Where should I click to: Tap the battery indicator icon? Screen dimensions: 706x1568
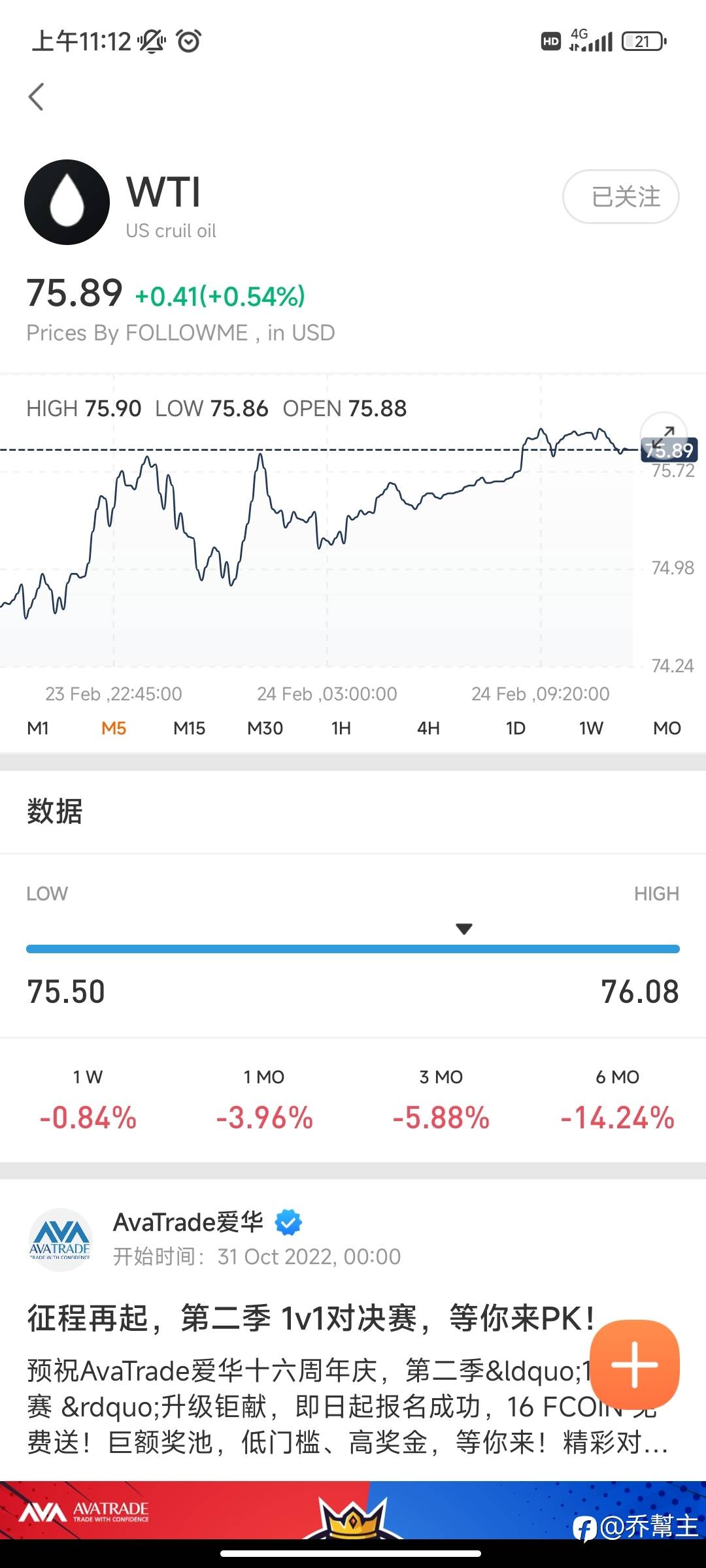(644, 41)
